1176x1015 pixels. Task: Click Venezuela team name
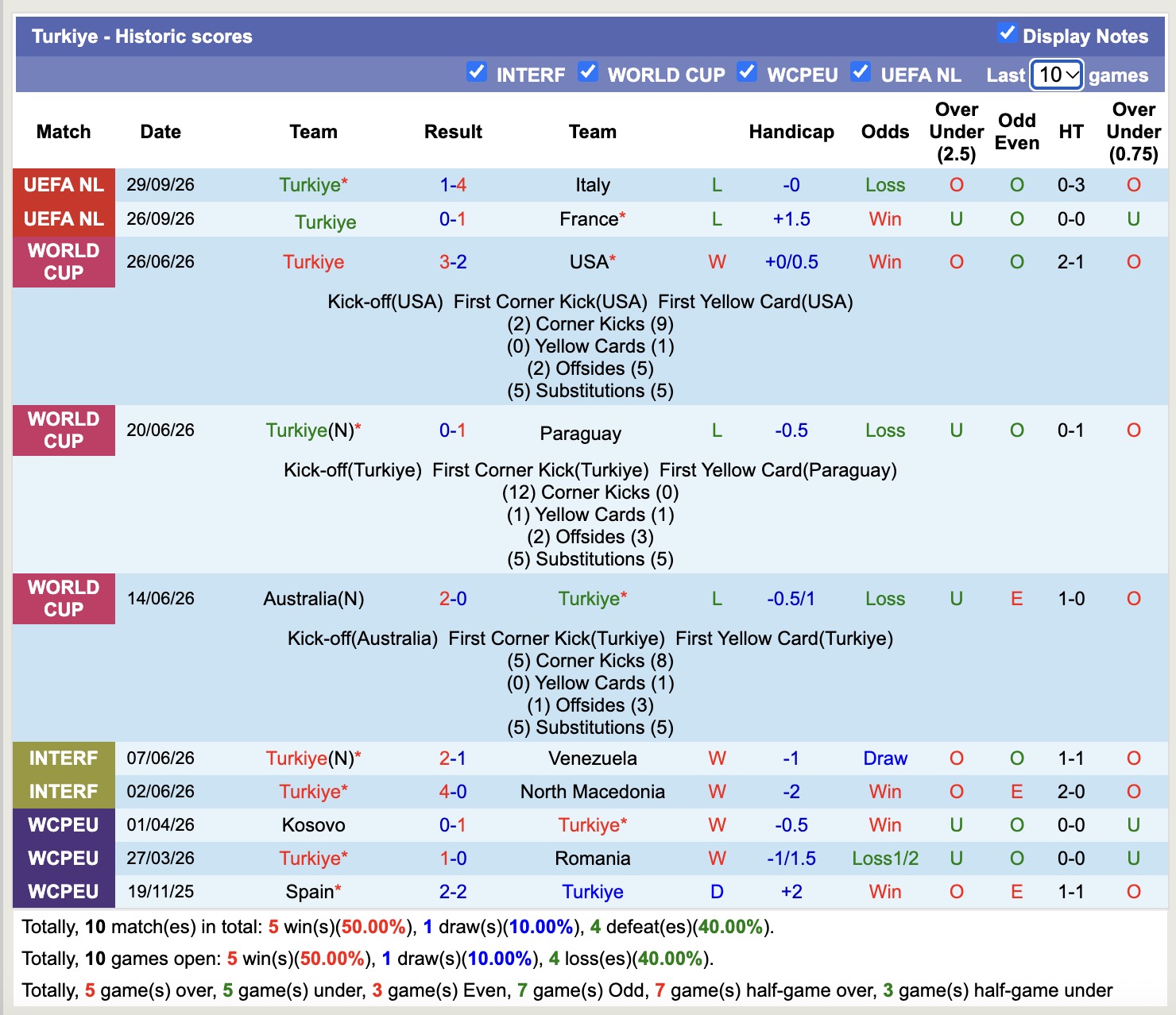[x=593, y=758]
